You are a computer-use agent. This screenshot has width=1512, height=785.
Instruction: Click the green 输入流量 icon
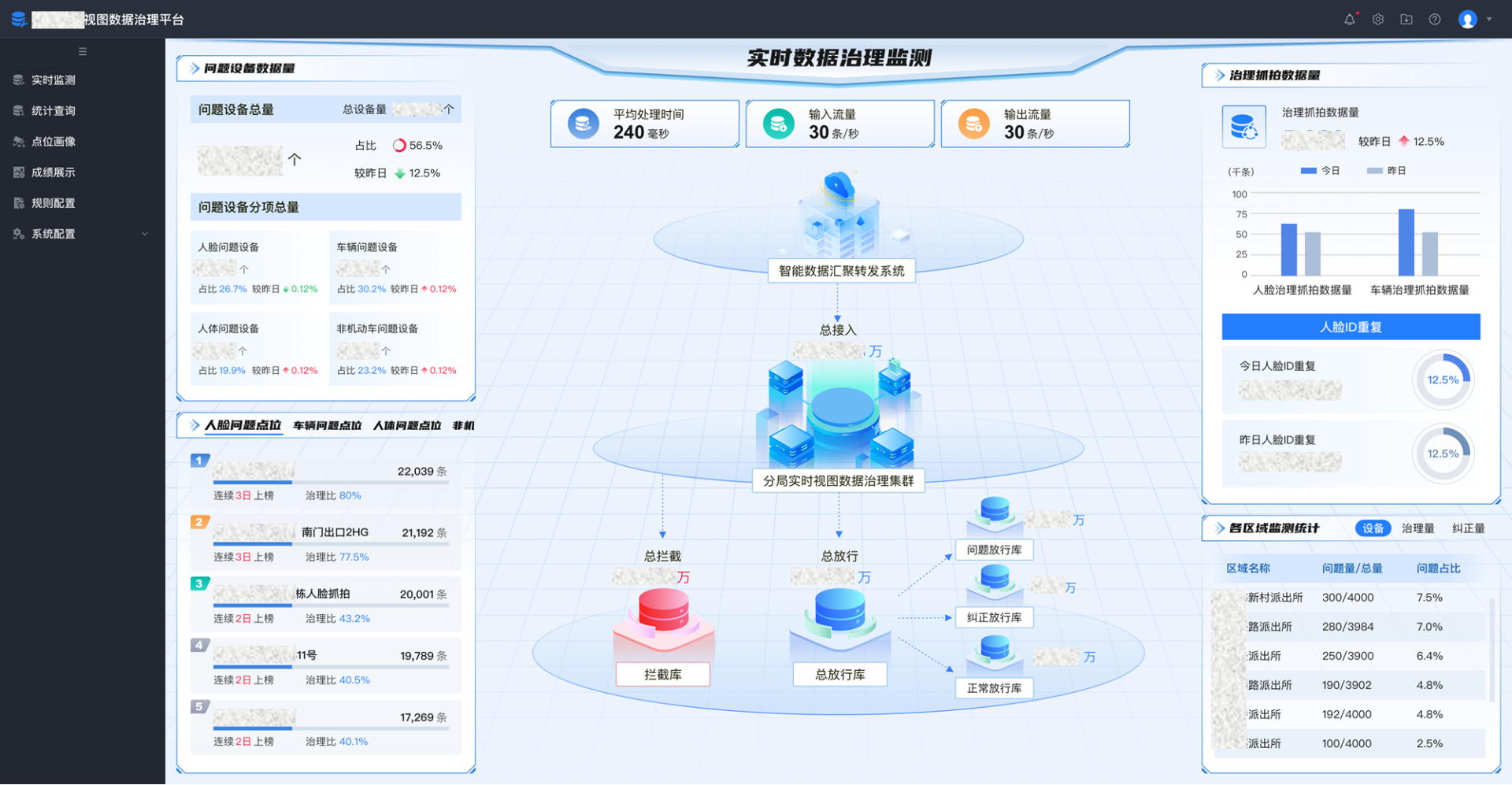(x=779, y=124)
